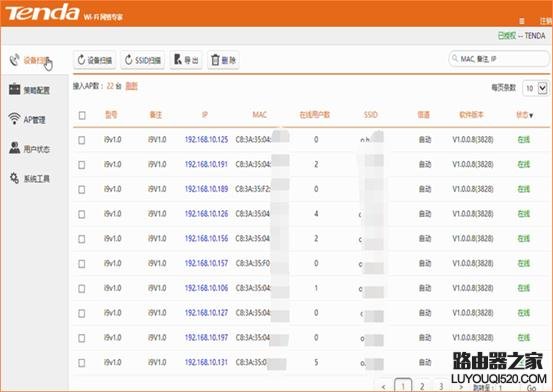553x392 pixels.
Task: Open the 192.168.10.189 IP link
Action: coord(206,189)
